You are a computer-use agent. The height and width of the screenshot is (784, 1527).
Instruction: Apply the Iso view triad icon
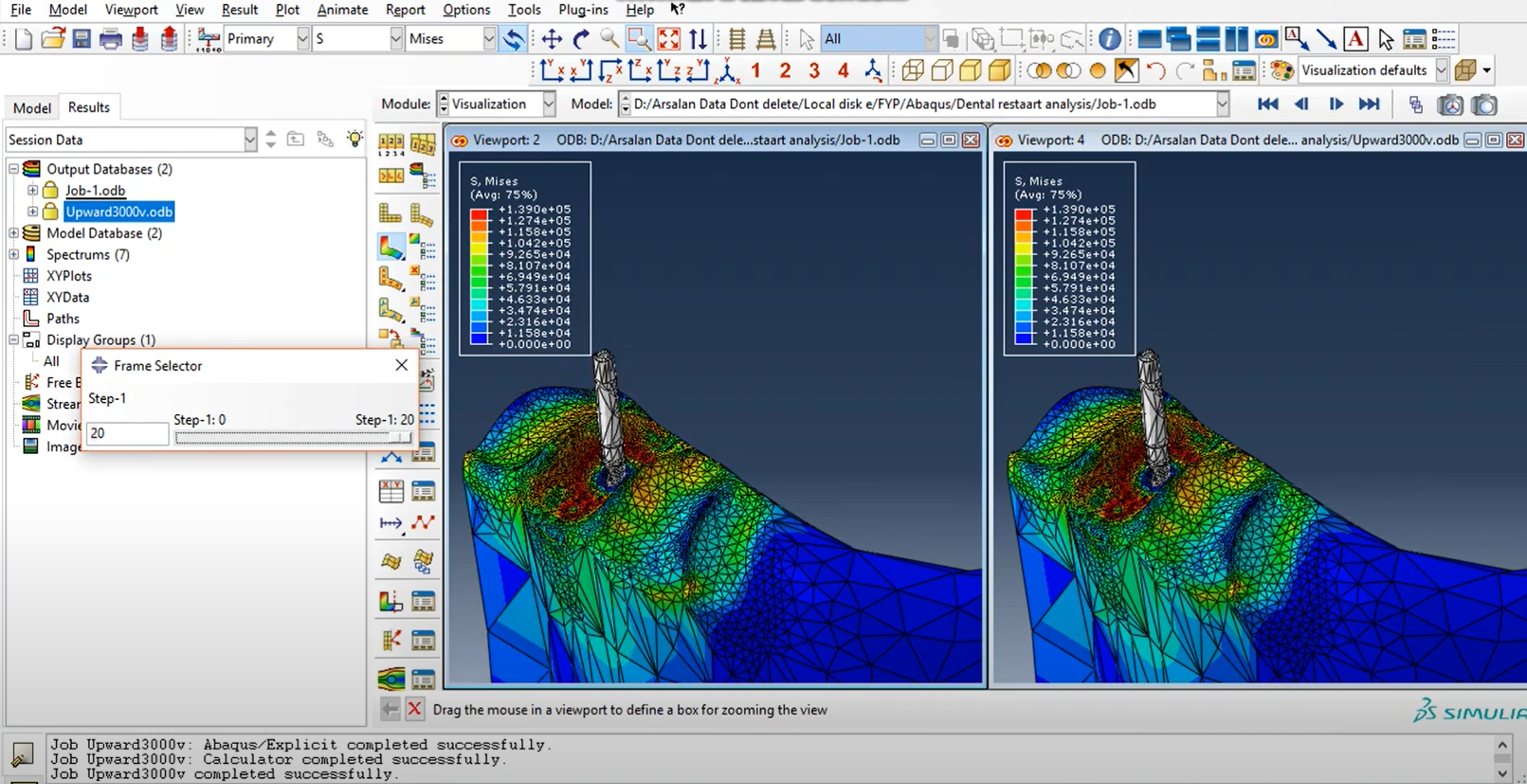[x=728, y=70]
